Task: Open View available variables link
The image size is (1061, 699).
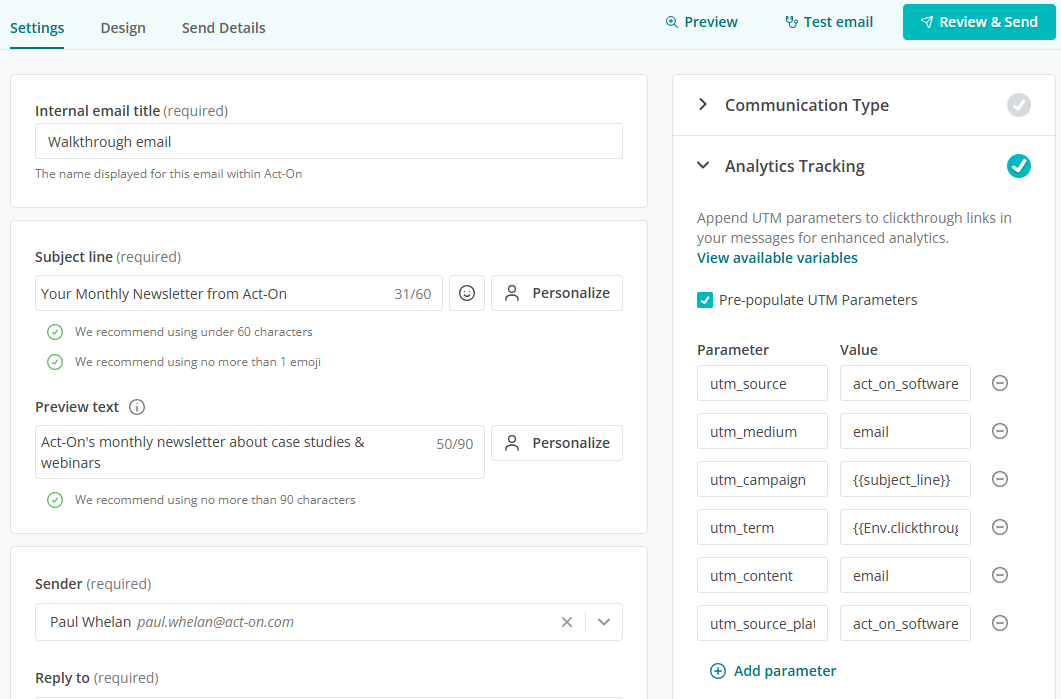Action: 777,258
